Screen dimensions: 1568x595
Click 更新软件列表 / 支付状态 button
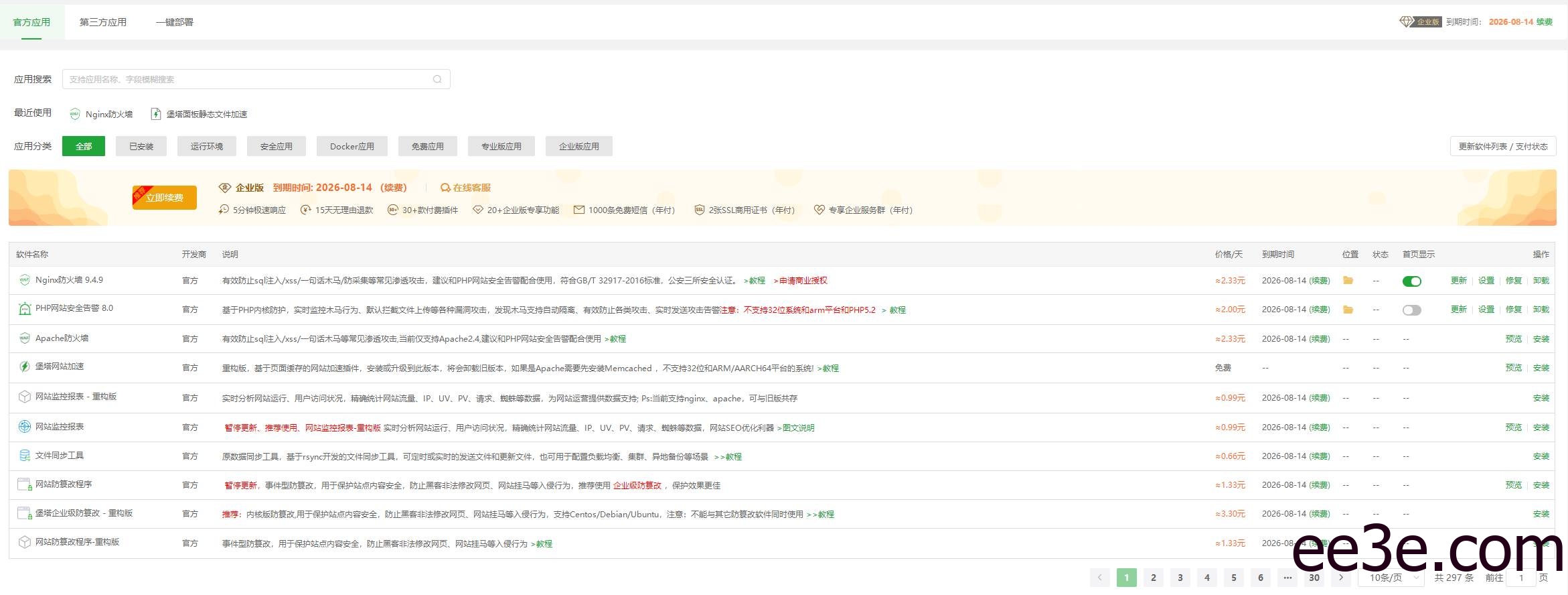(1503, 146)
